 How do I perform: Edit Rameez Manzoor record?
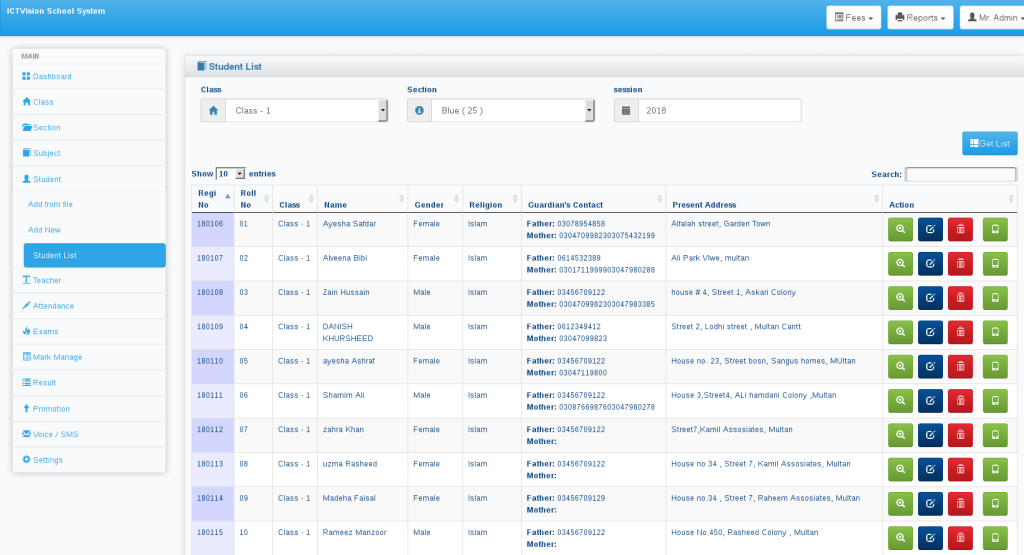[x=930, y=538]
